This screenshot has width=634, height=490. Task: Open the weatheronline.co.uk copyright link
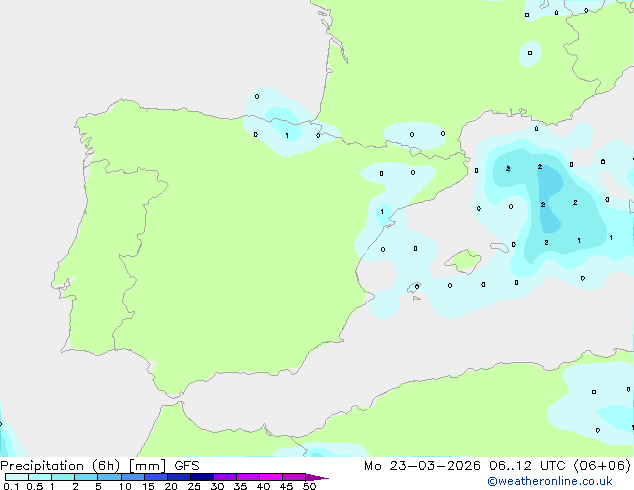tap(550, 481)
